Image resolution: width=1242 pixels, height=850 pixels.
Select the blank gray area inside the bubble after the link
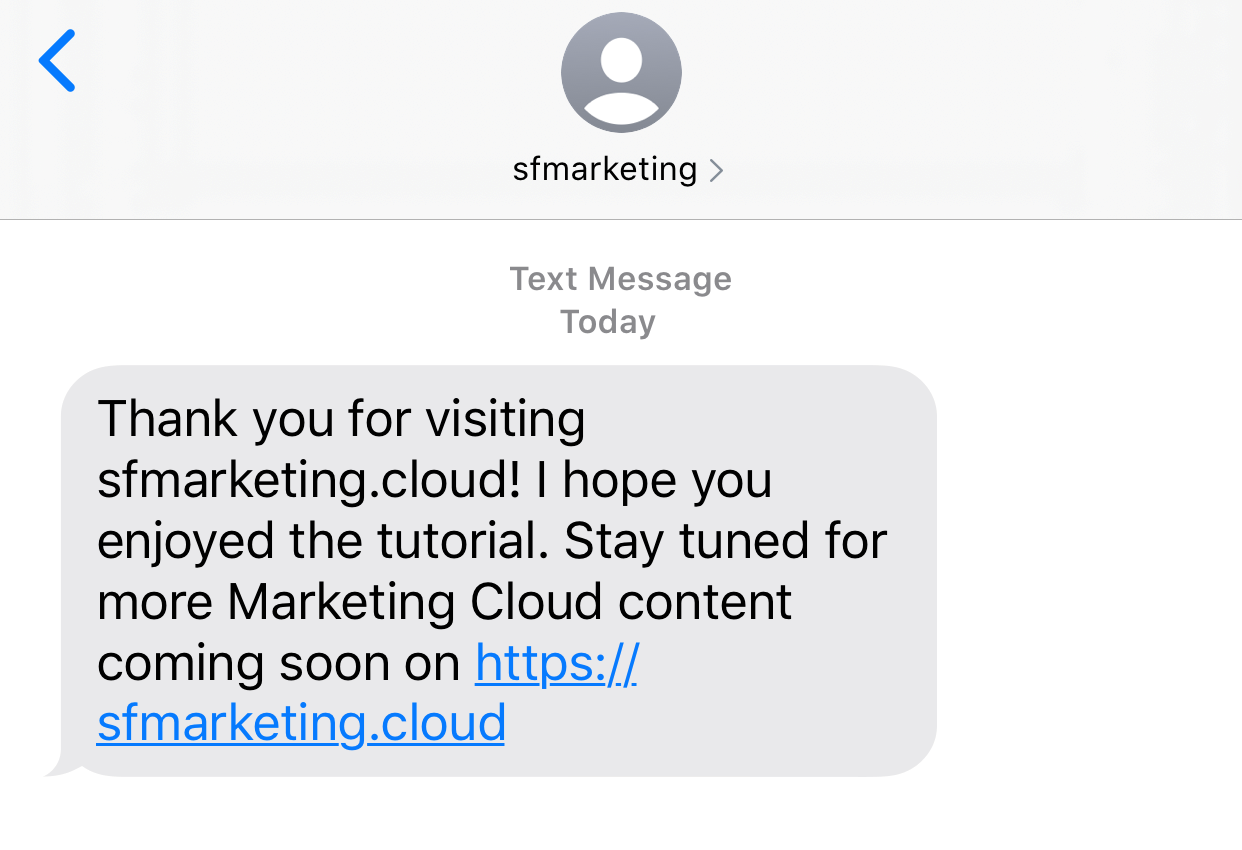(720, 723)
